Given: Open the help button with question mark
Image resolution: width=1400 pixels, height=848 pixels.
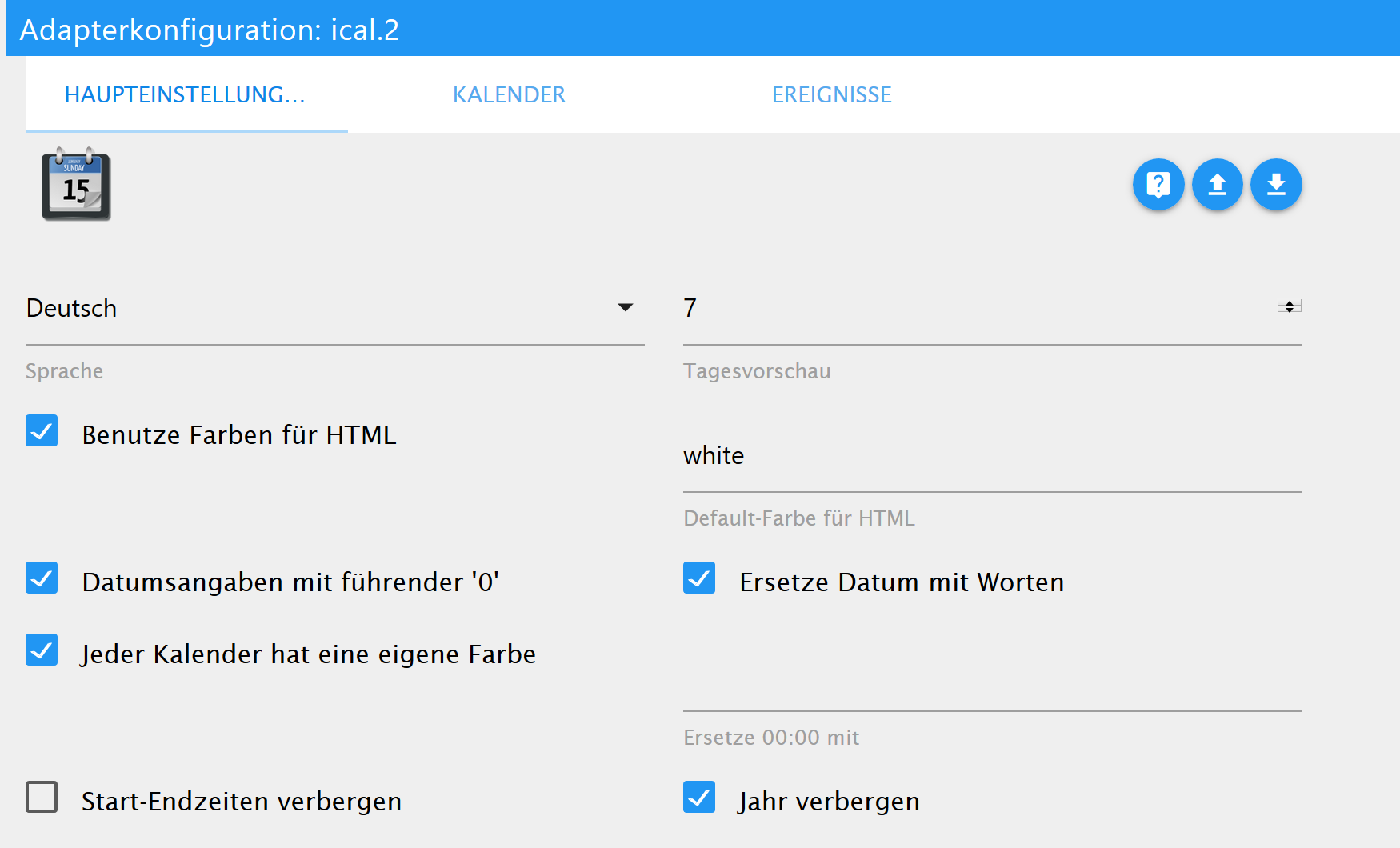Looking at the screenshot, I should 1158,185.
